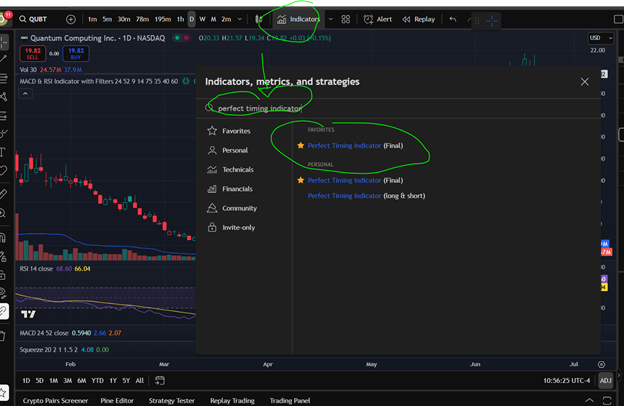624x406 pixels.
Task: Select the 1h timeframe
Action: (180, 19)
